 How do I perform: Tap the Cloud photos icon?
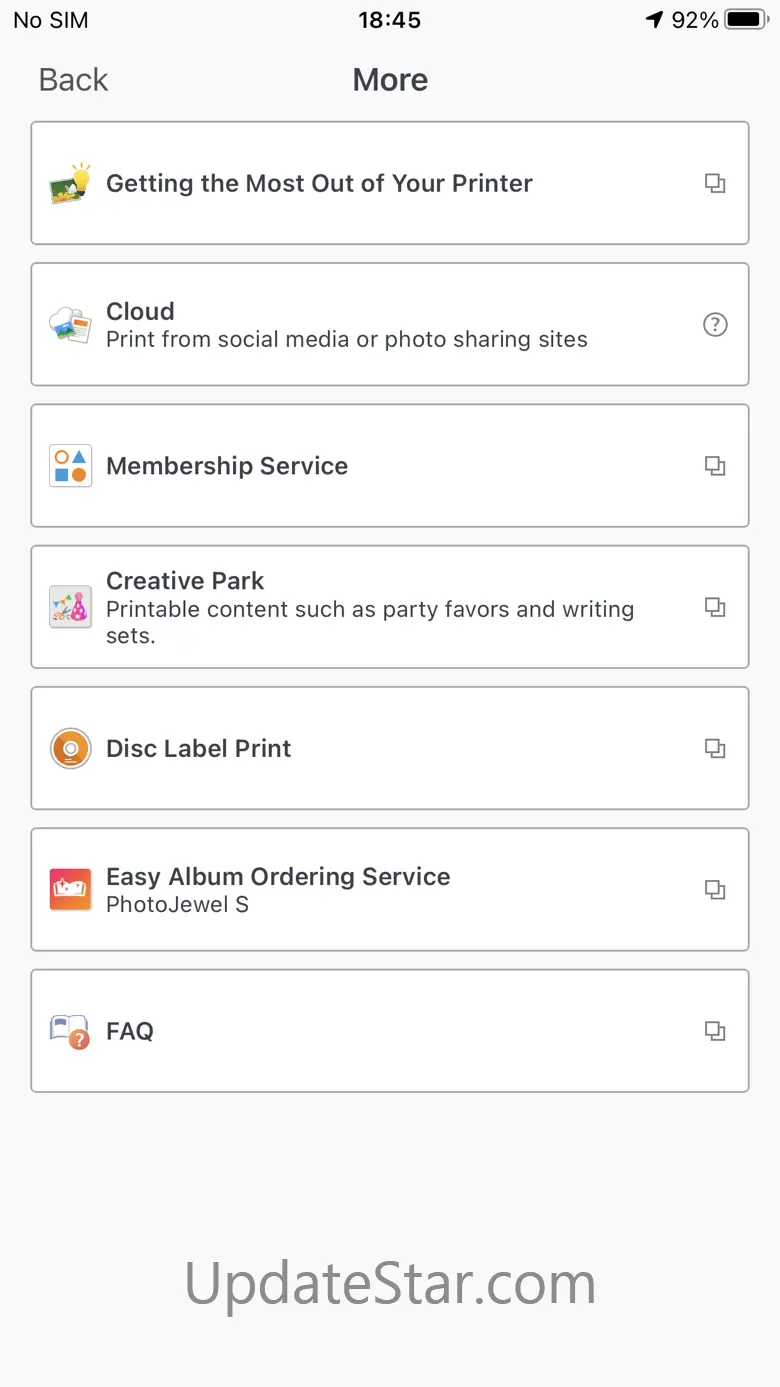tap(71, 325)
